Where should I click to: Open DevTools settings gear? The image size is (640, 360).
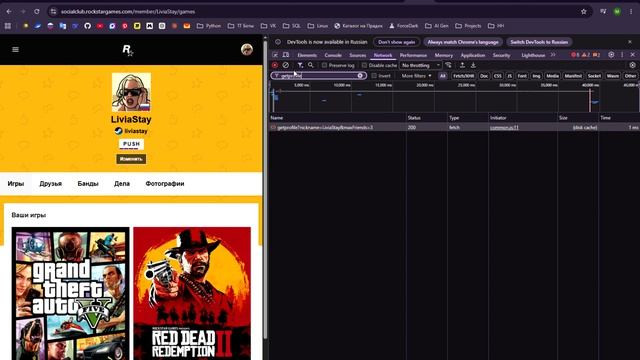[611, 55]
